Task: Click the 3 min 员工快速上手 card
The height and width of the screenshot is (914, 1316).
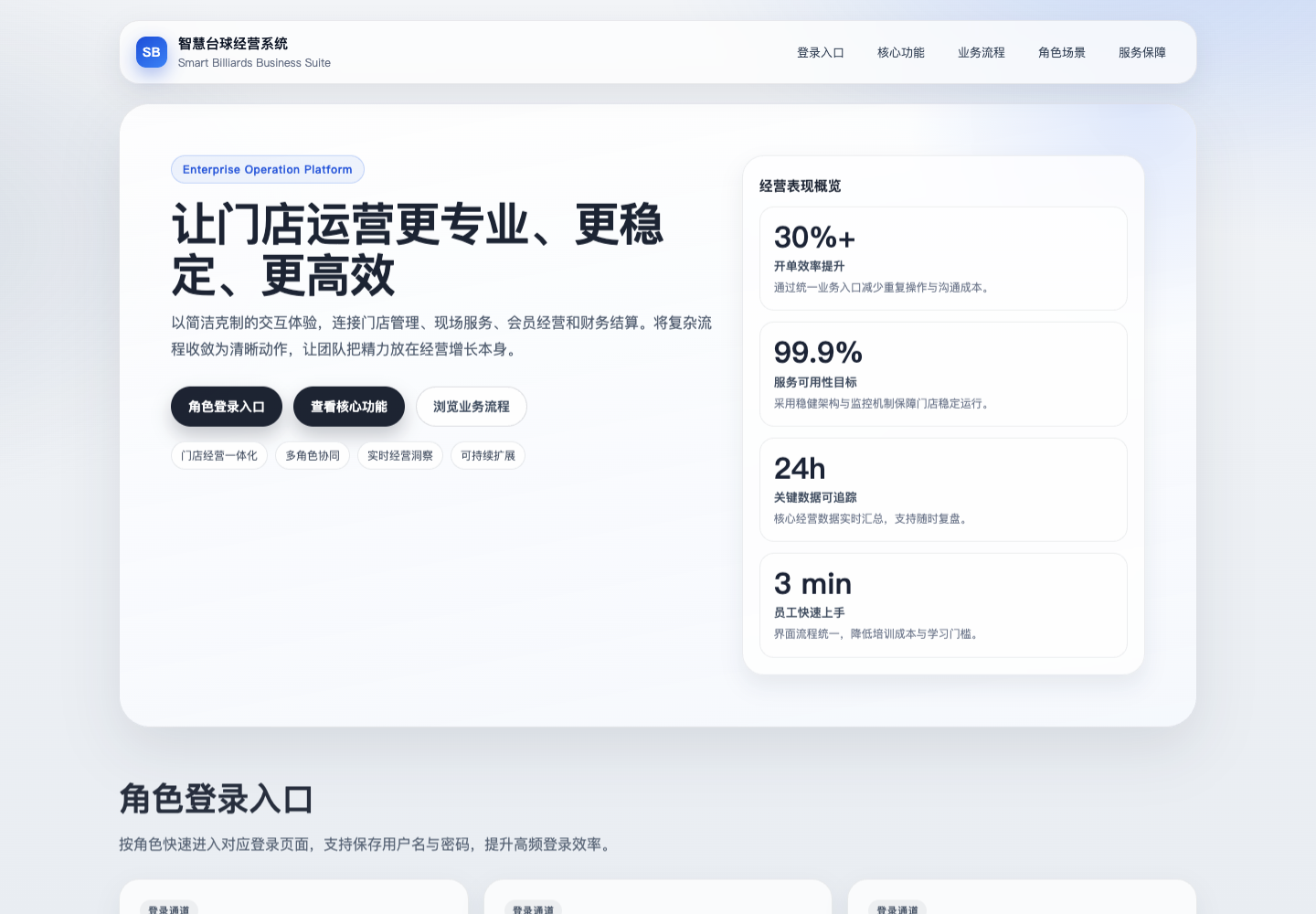Action: (x=943, y=605)
